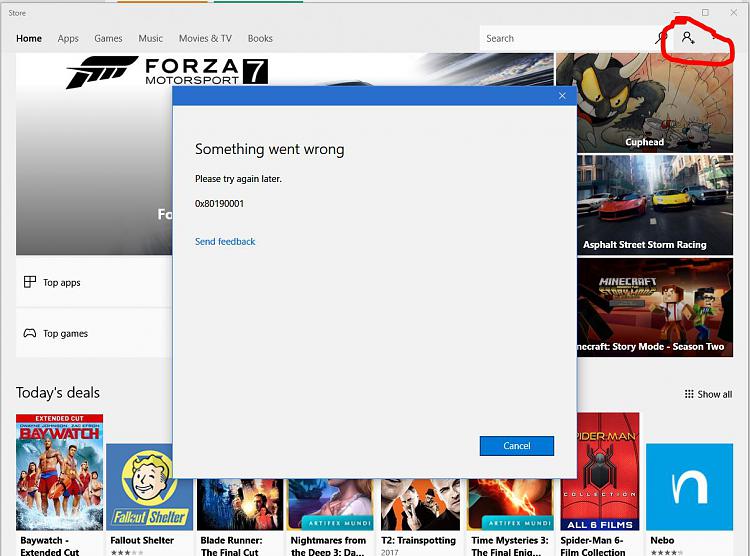Open Asphalt Street Storm Racing tile
This screenshot has height=556, width=750.
(x=655, y=205)
